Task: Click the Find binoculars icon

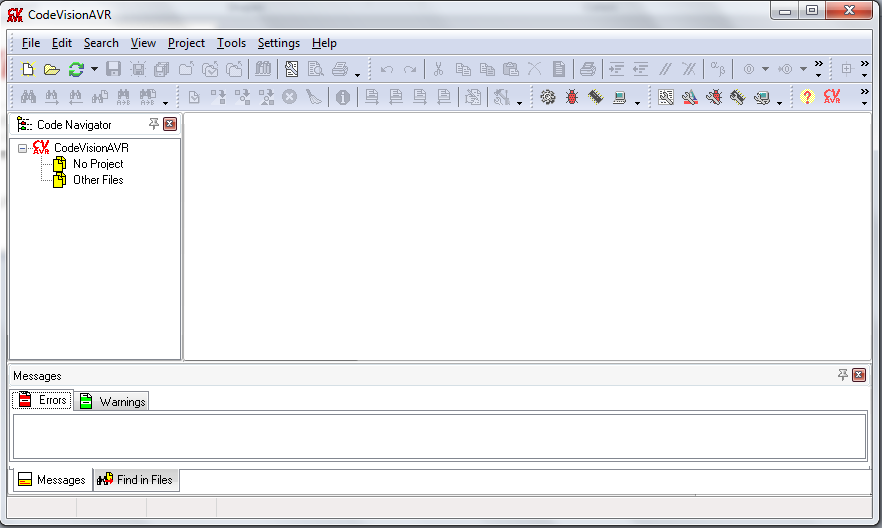Action: [x=28, y=97]
